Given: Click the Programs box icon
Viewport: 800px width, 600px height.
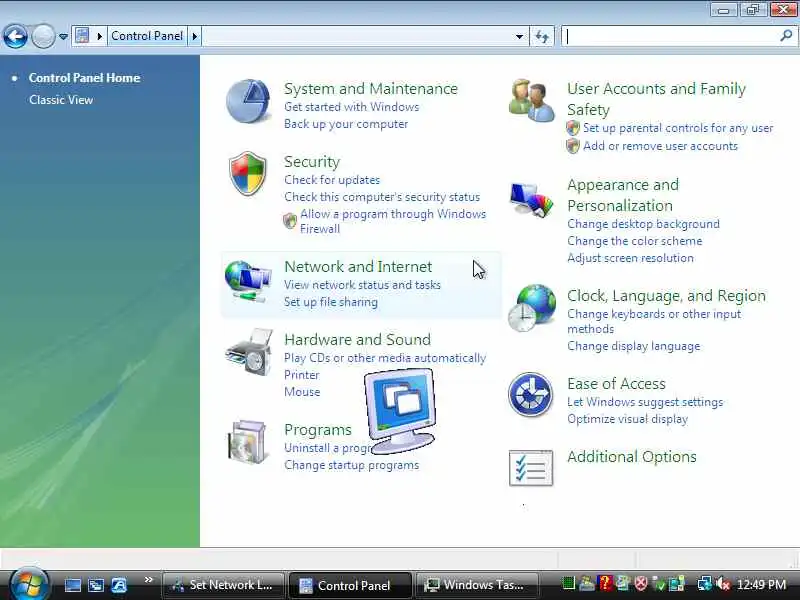Looking at the screenshot, I should pyautogui.click(x=248, y=442).
